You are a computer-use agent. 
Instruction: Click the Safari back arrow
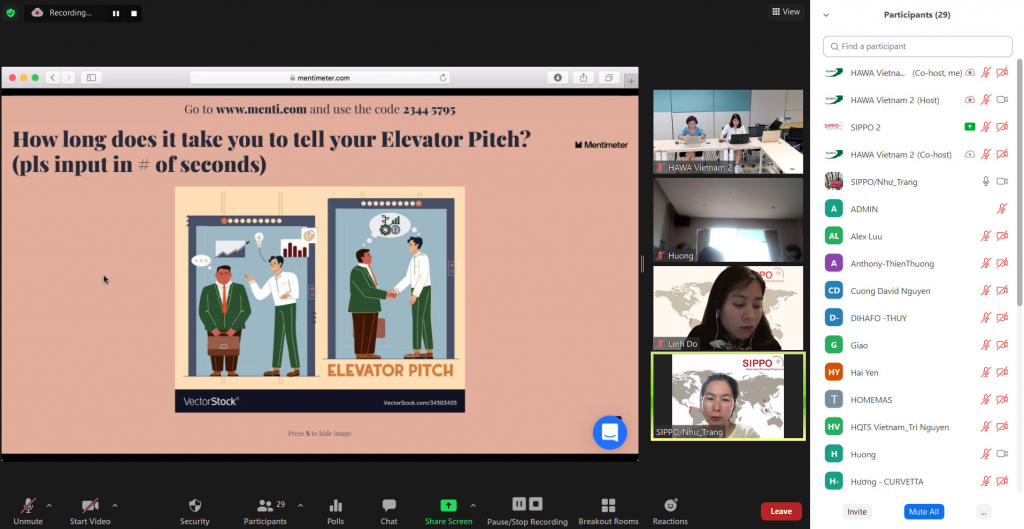click(x=53, y=78)
